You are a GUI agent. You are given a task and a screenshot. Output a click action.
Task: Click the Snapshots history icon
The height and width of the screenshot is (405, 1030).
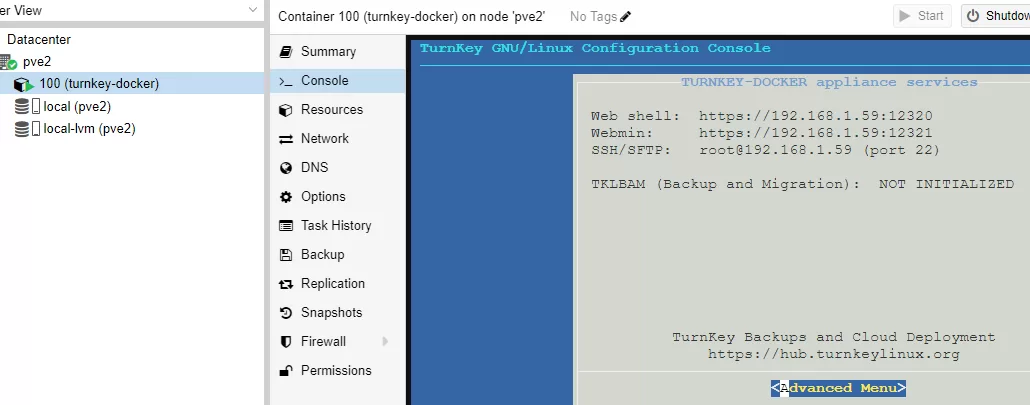coord(286,313)
